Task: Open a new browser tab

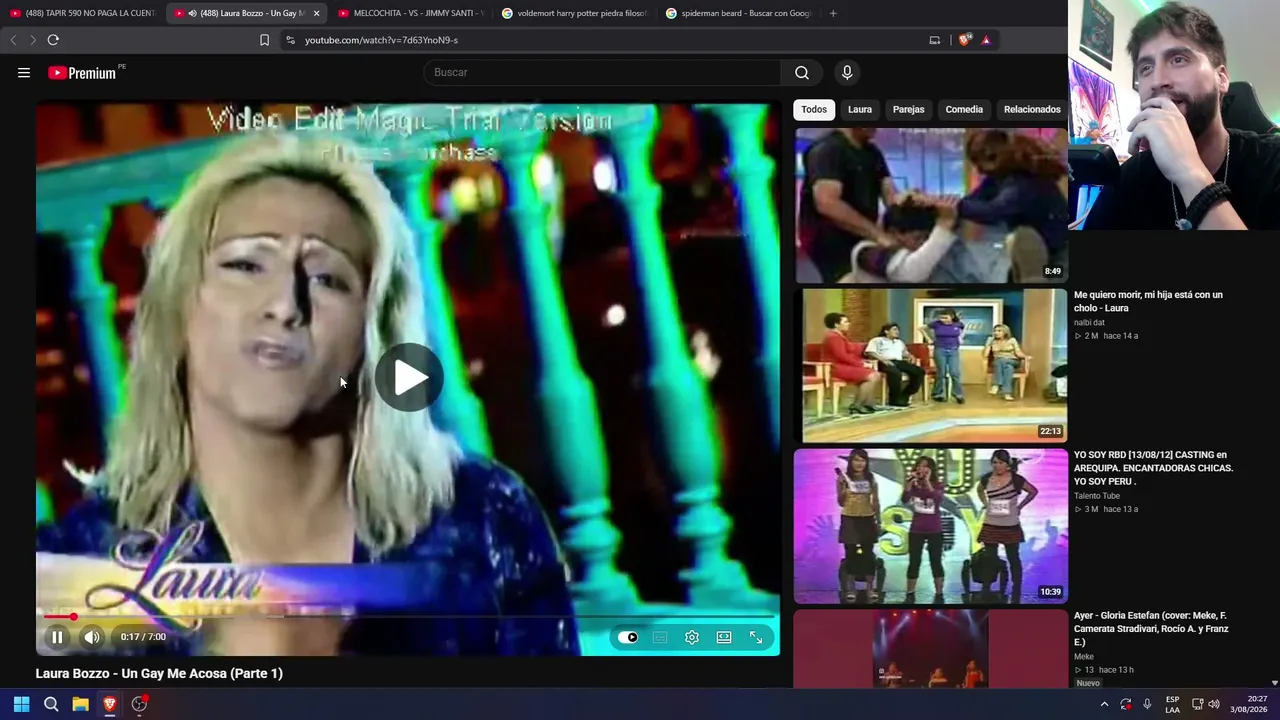Action: 833,13
